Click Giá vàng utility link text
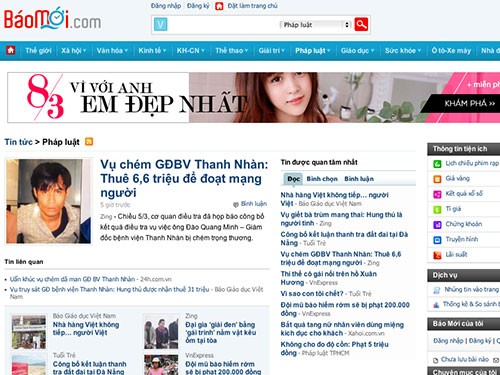 coord(457,178)
